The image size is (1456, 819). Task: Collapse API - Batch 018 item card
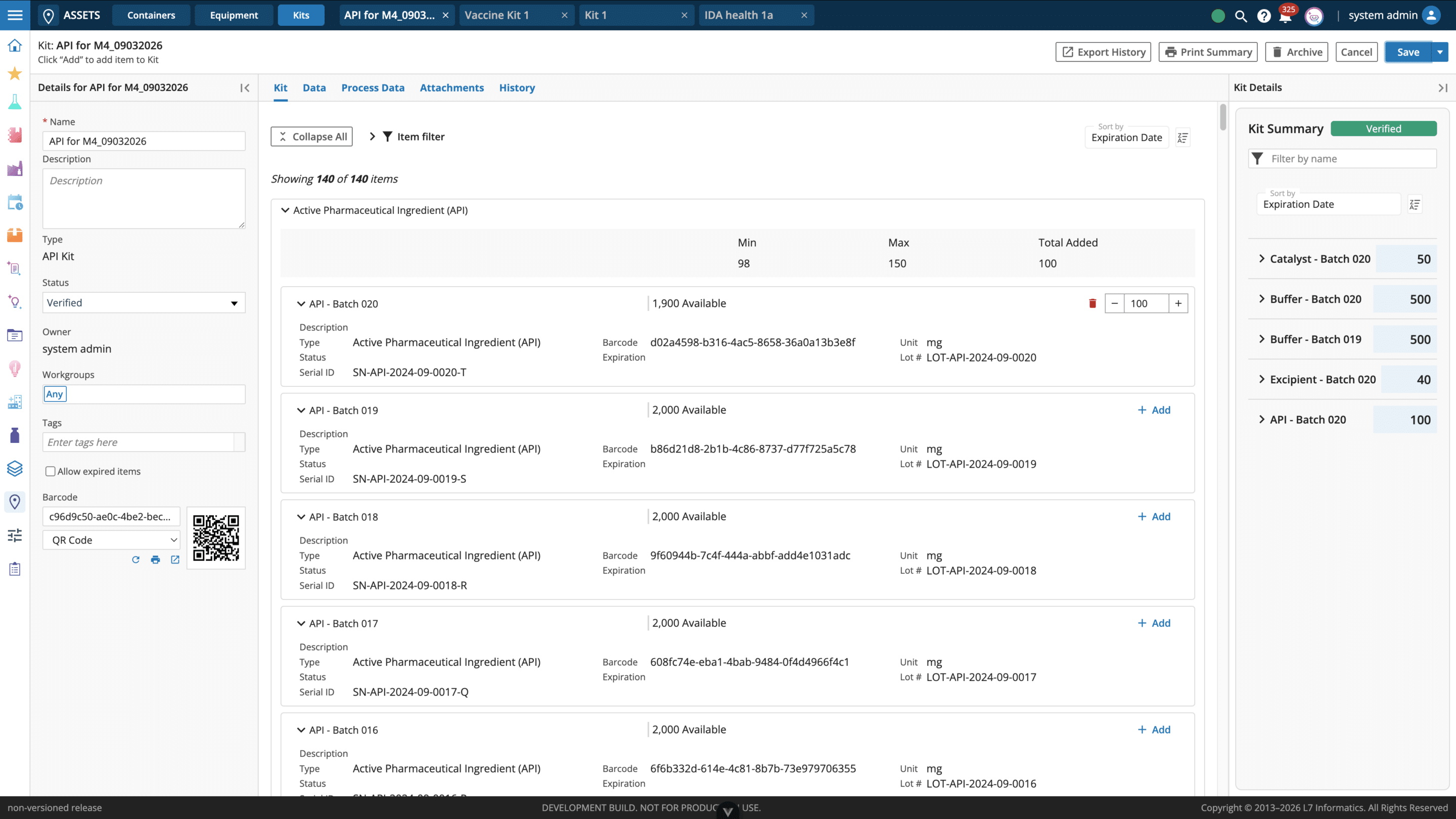click(x=301, y=517)
